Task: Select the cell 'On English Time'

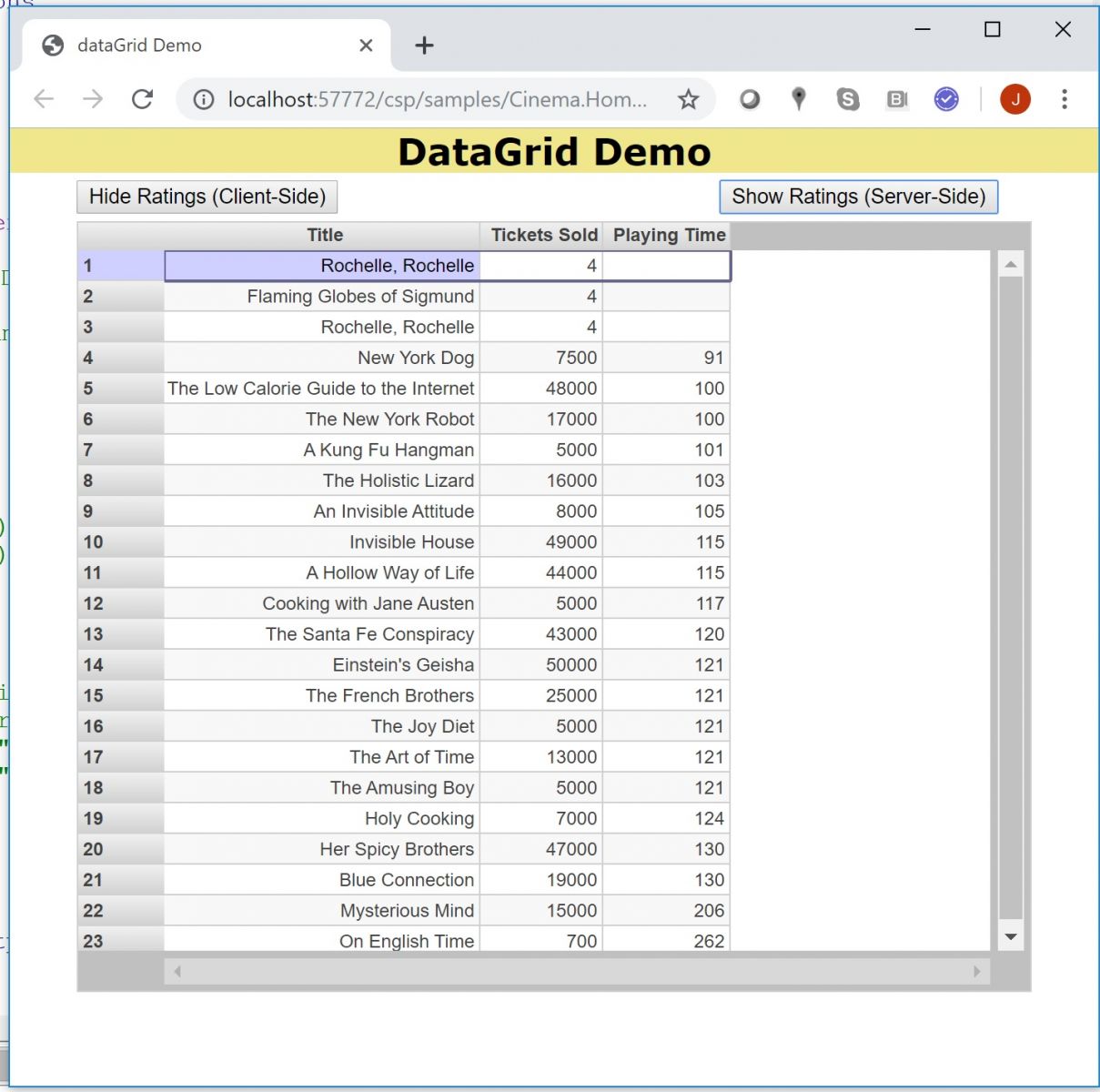Action: 322,940
